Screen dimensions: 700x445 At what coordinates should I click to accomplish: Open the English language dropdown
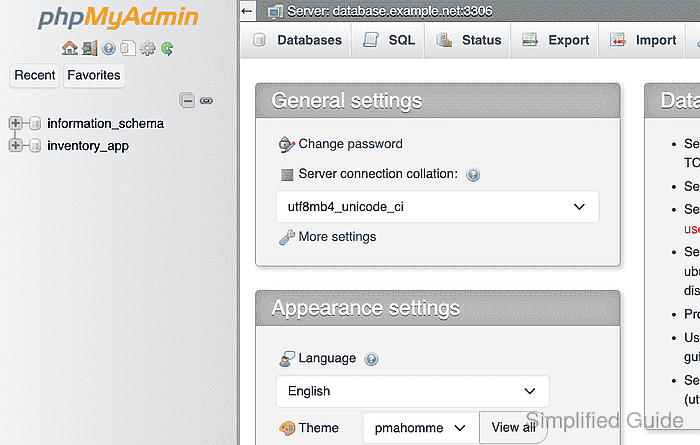412,391
